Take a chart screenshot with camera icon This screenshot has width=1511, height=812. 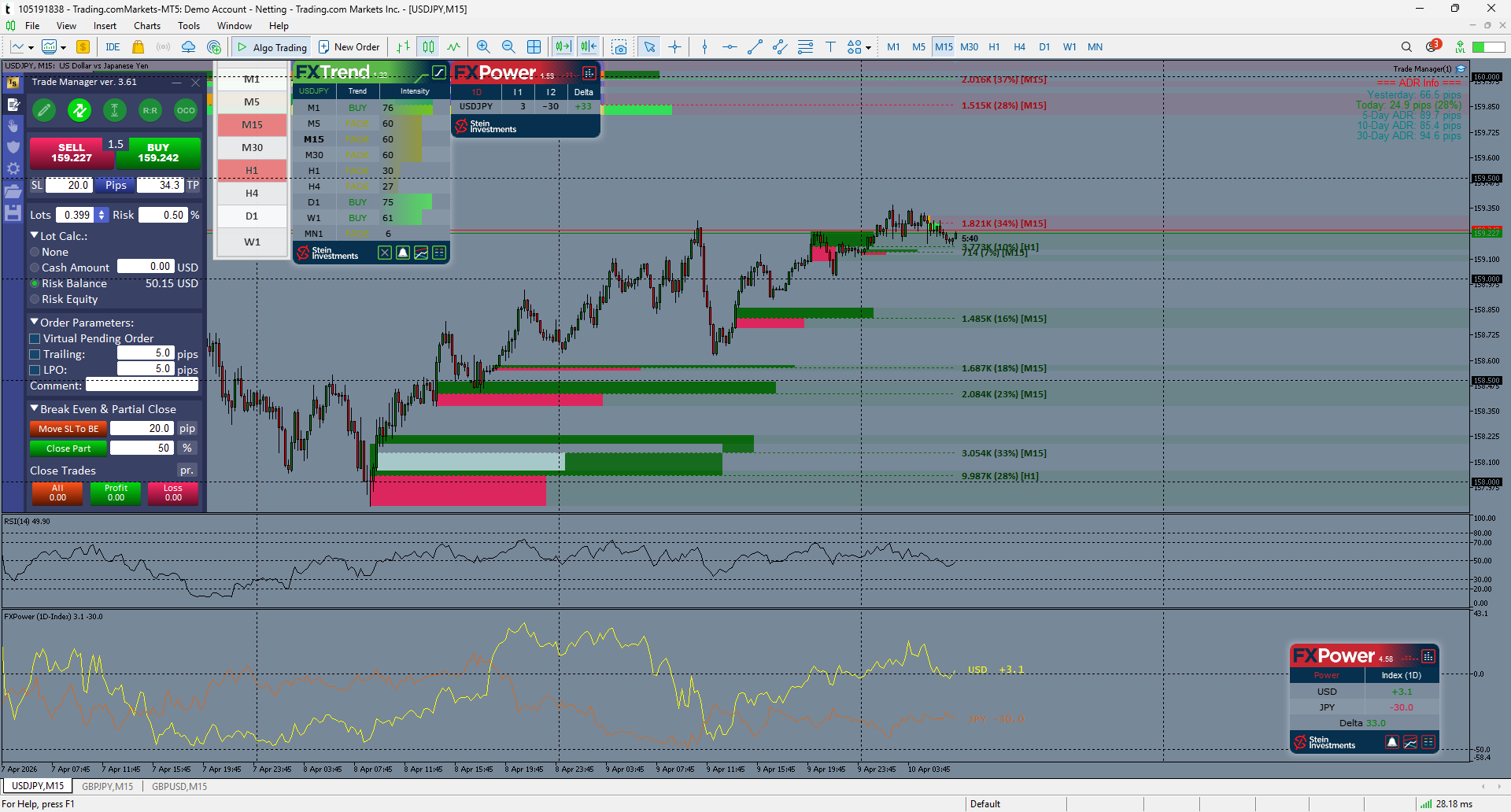[x=619, y=47]
